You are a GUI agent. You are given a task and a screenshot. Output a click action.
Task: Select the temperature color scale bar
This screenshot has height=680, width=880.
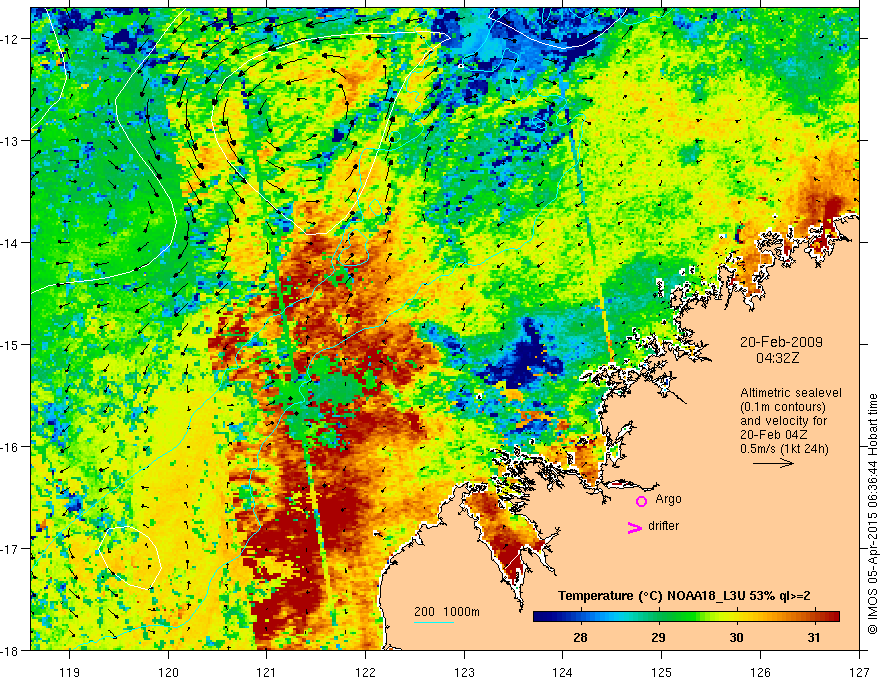coord(686,617)
